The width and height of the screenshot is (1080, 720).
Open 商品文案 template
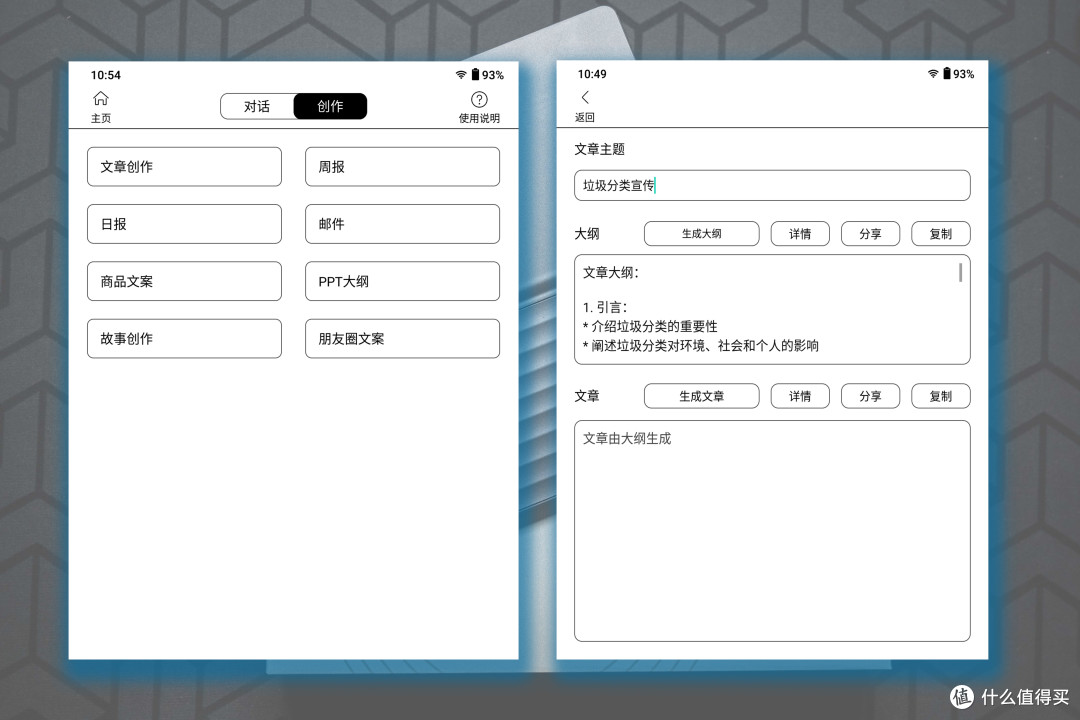pos(185,281)
